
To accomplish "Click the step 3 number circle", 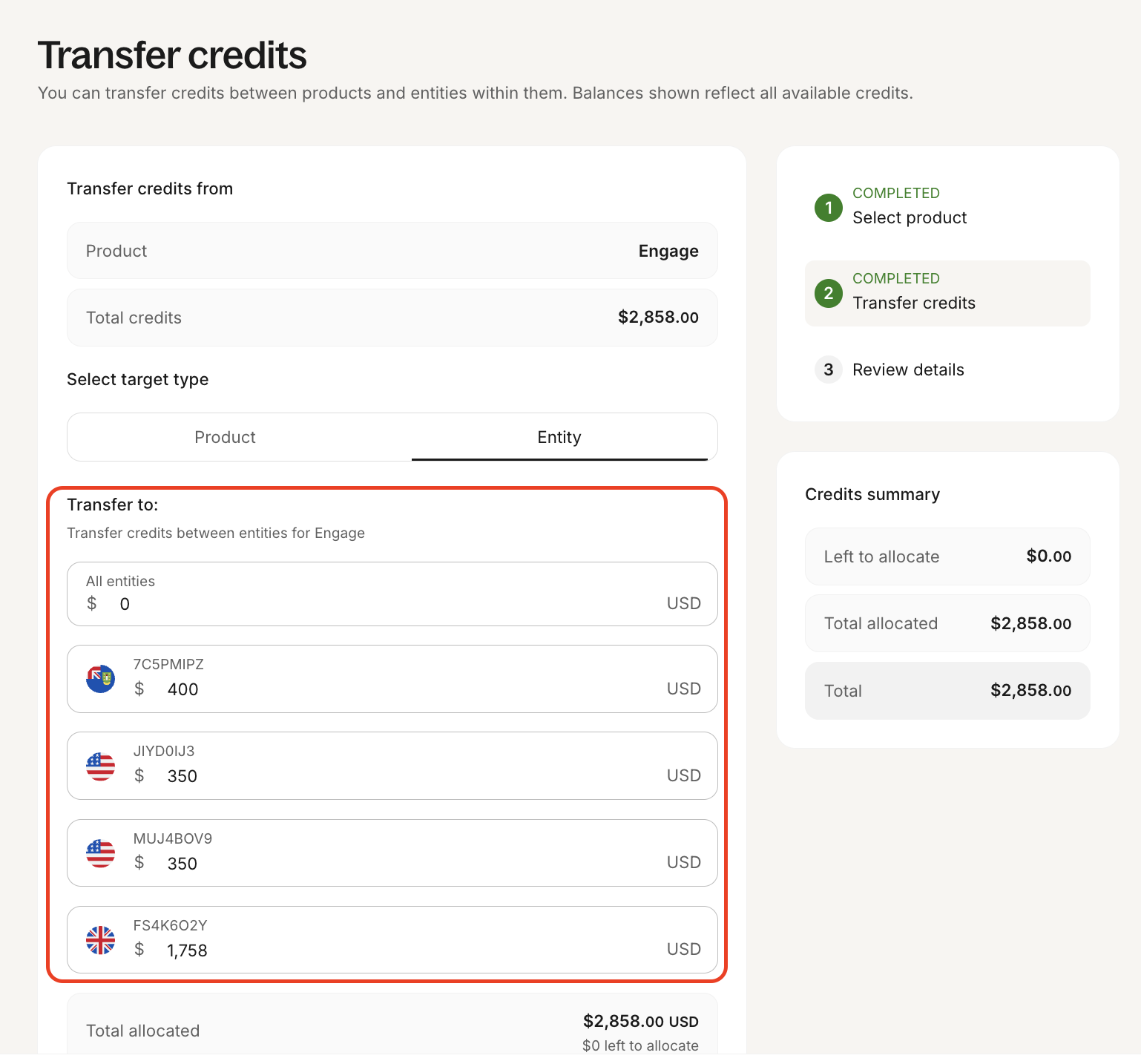I will [828, 370].
